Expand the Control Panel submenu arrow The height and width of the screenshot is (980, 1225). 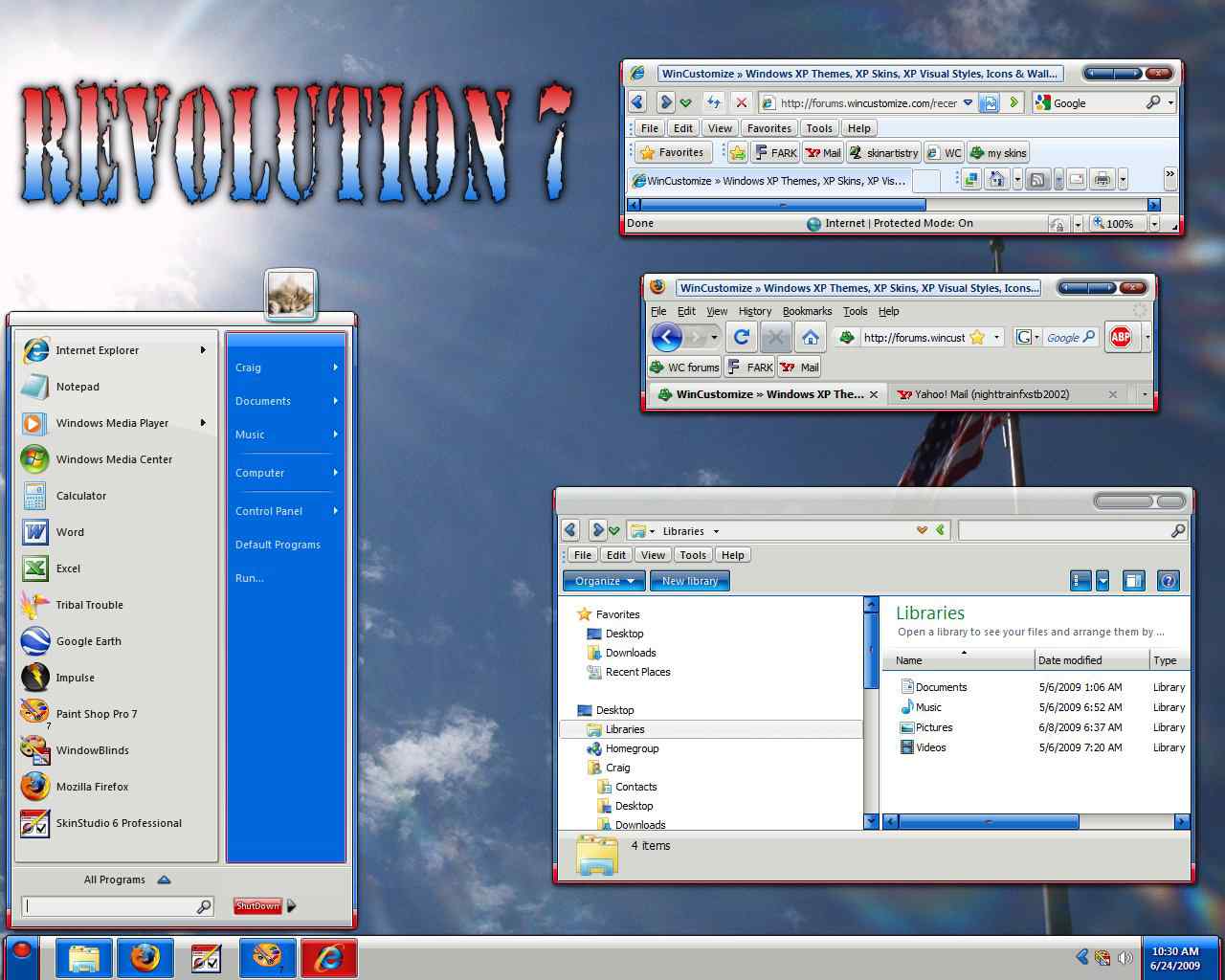tap(336, 511)
